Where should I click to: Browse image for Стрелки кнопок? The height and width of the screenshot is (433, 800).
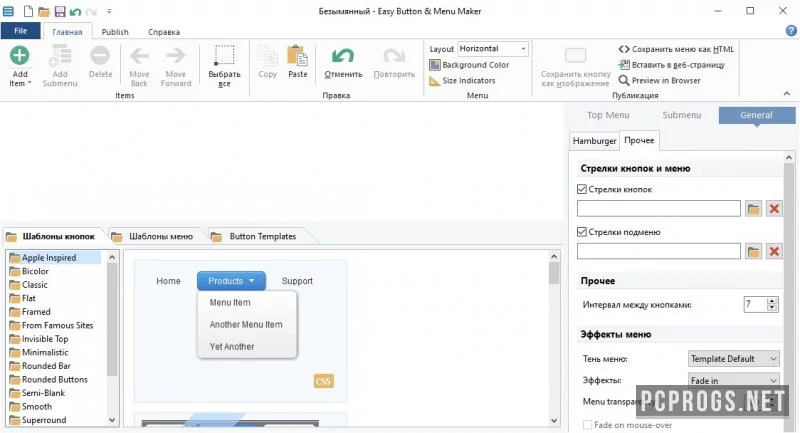coord(754,209)
